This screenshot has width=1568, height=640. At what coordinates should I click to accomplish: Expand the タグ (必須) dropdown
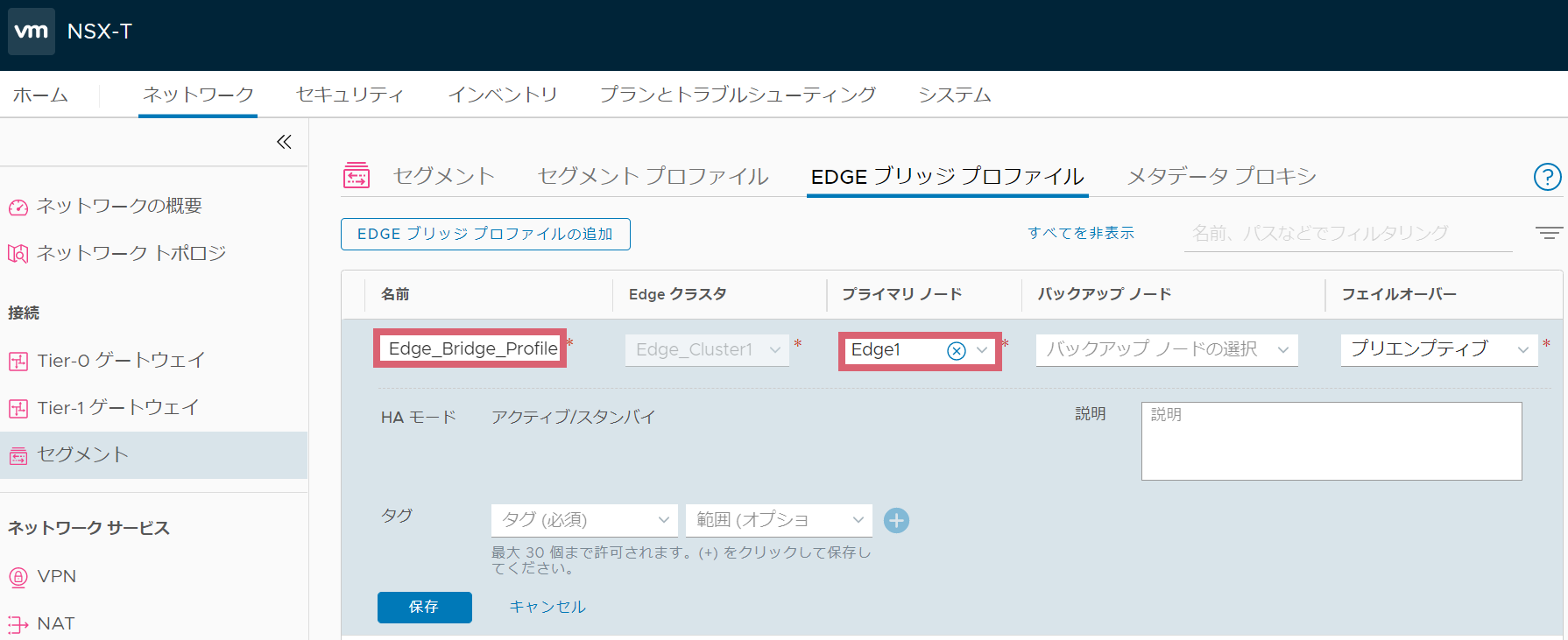(x=583, y=520)
